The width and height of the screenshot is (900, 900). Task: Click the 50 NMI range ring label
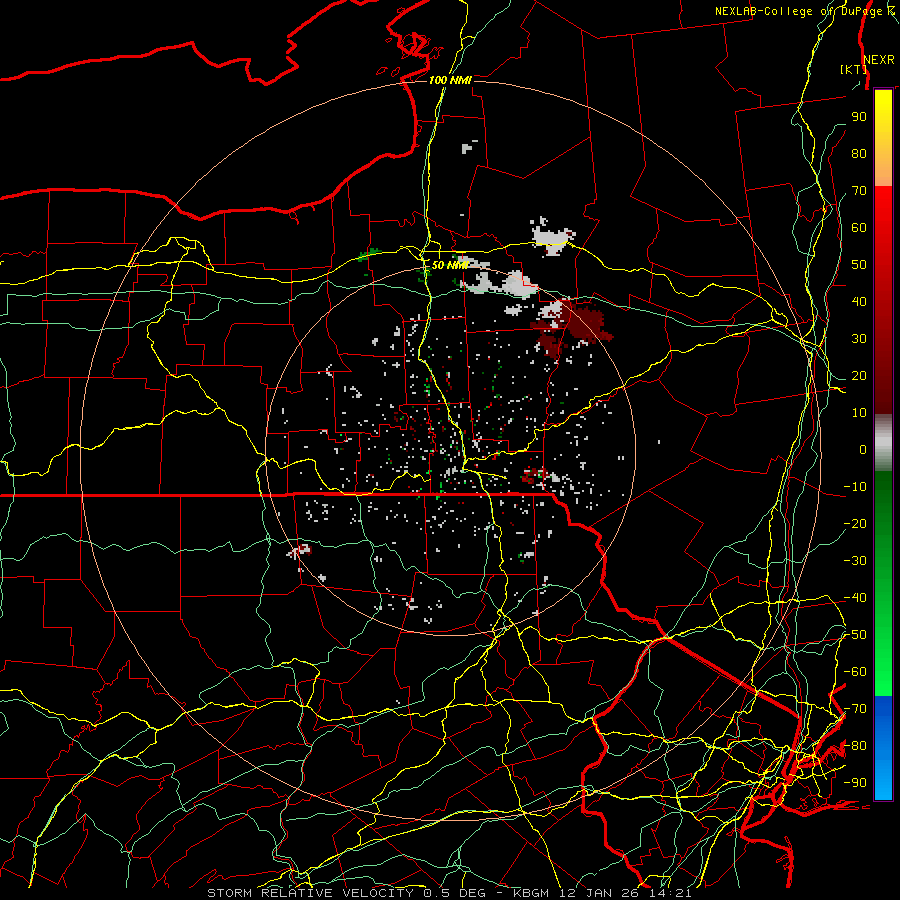tap(449, 265)
